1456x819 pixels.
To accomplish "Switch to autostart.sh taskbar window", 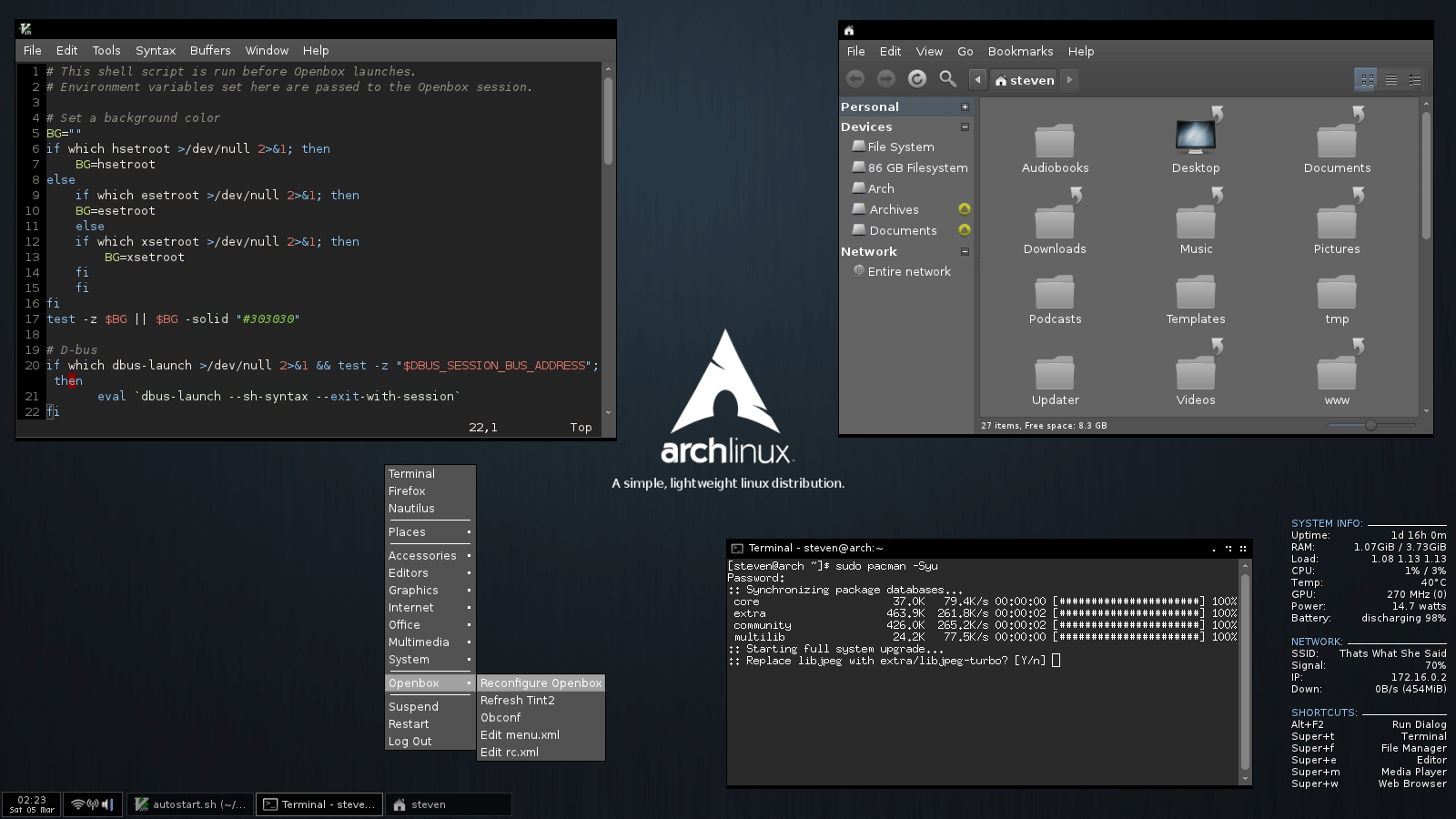I will pos(190,804).
